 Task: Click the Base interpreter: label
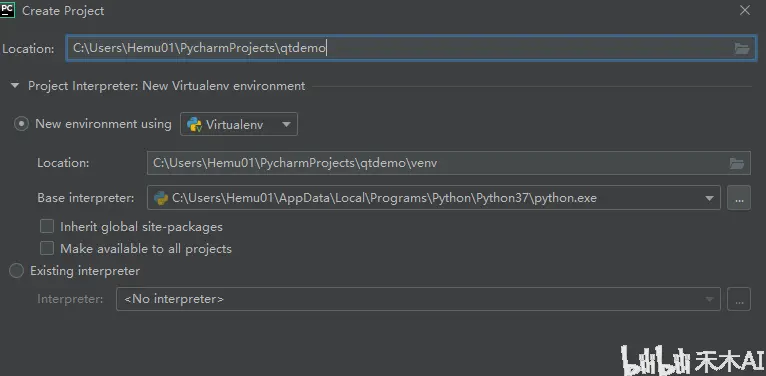pyautogui.click(x=85, y=198)
